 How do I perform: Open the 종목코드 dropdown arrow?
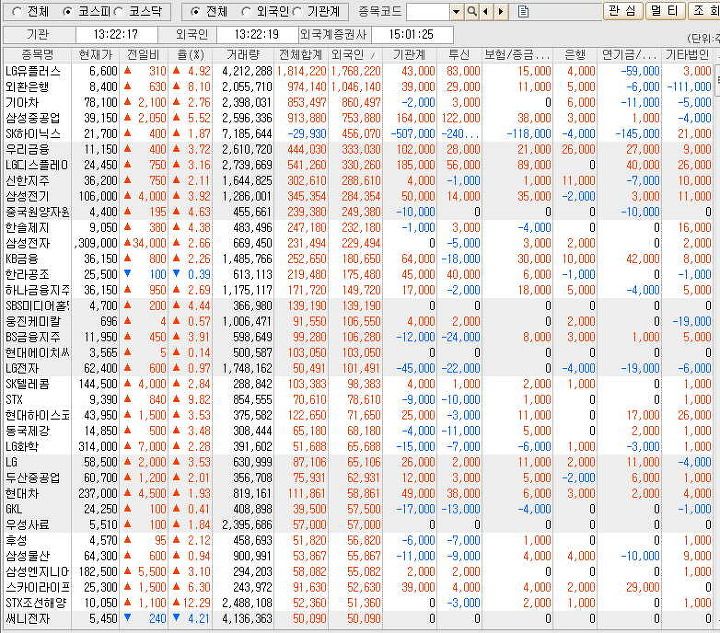(x=456, y=11)
